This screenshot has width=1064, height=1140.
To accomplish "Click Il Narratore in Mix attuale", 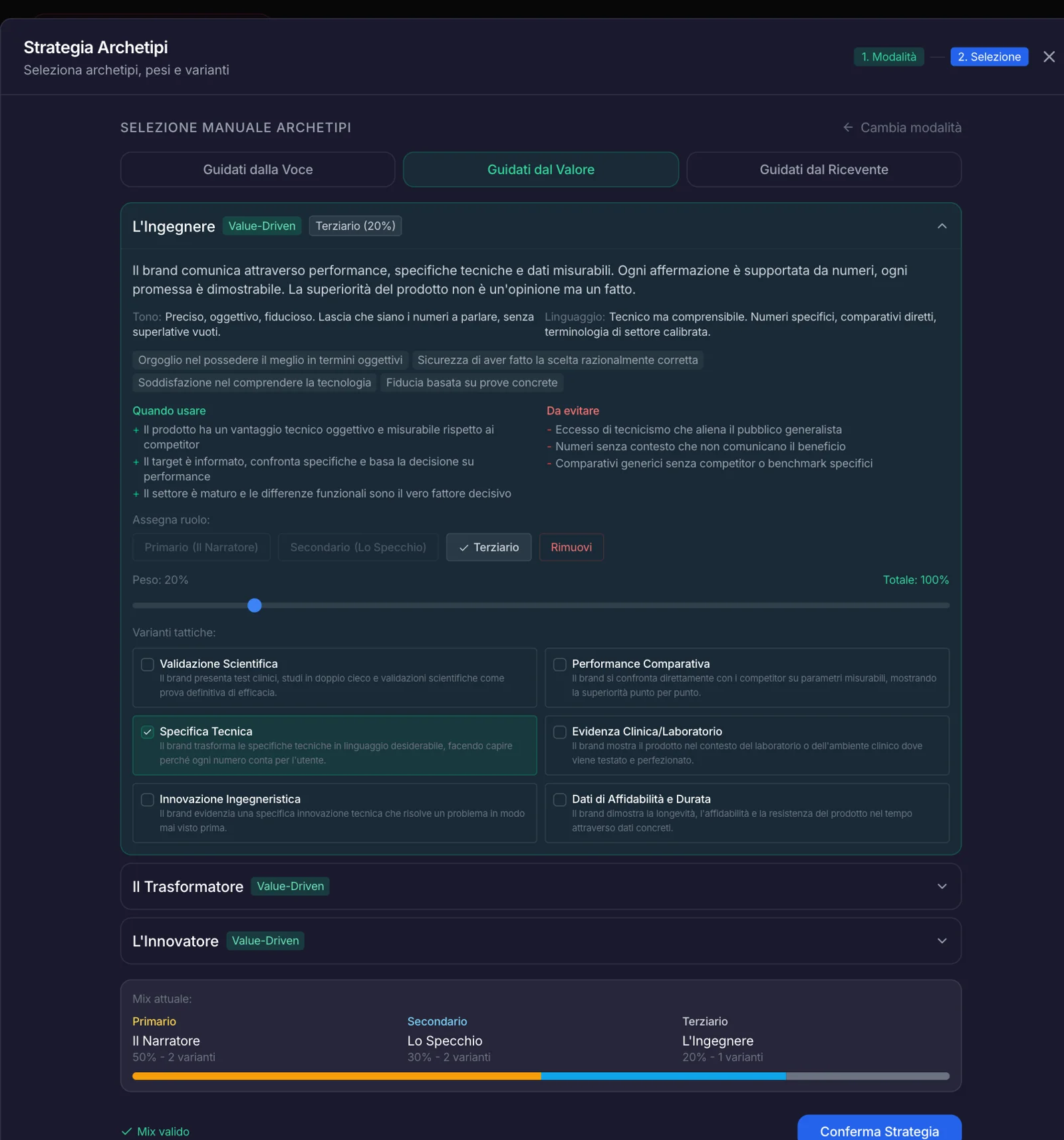I will tap(166, 1041).
